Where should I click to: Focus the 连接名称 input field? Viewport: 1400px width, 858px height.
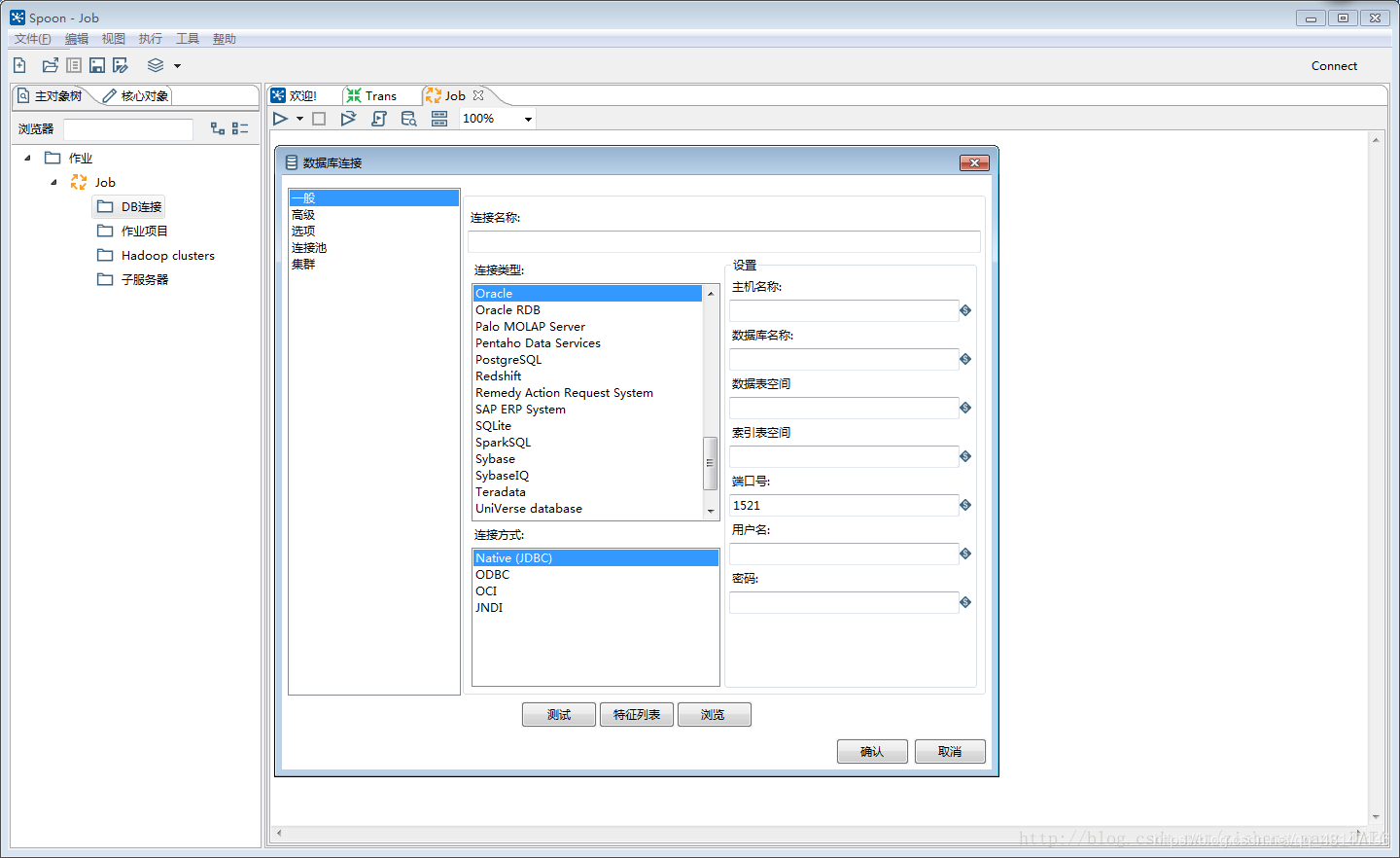click(x=724, y=242)
